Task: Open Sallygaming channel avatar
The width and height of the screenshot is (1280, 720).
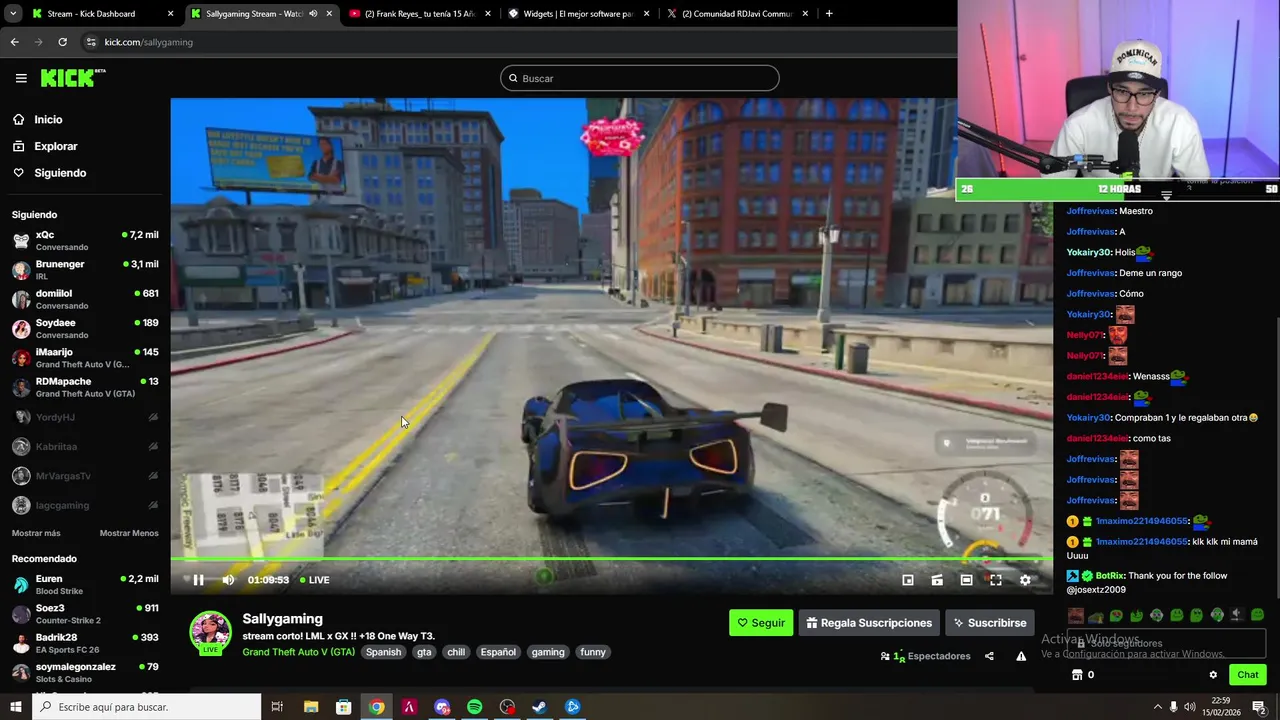Action: click(x=210, y=632)
